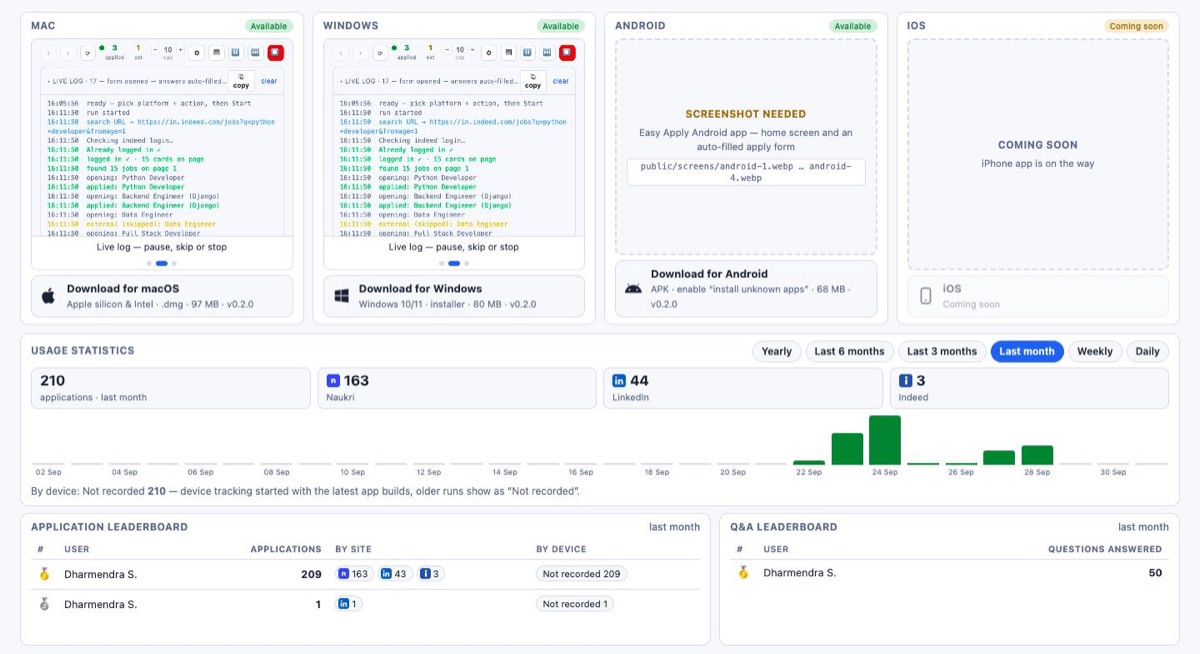Click the Not recorded 1 chip
The height and width of the screenshot is (654, 1200).
pos(575,604)
